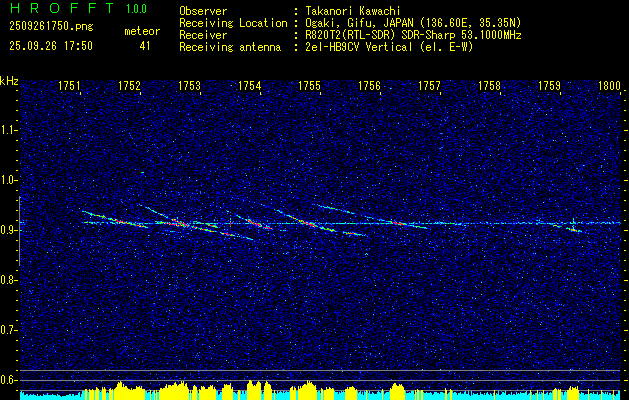Screen dimensions: 629x400
Task: Click the 1751 time marker
Action: tap(69, 85)
